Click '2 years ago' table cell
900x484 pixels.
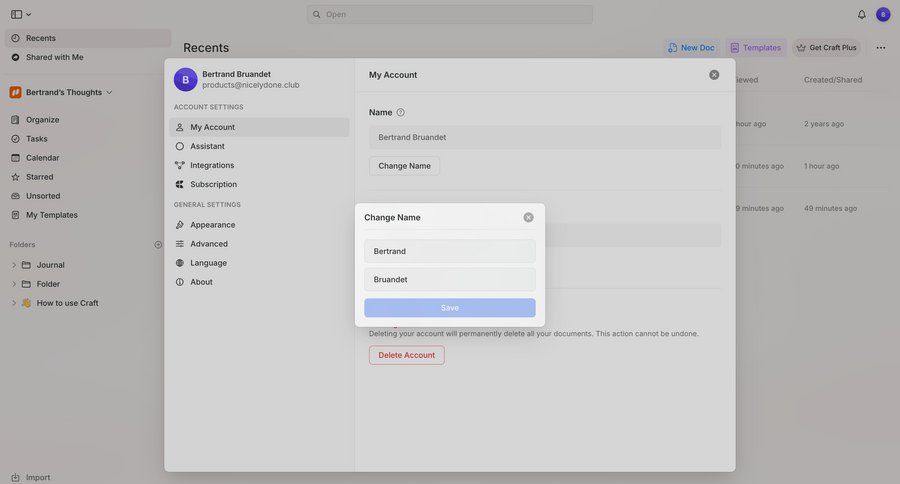click(x=824, y=123)
